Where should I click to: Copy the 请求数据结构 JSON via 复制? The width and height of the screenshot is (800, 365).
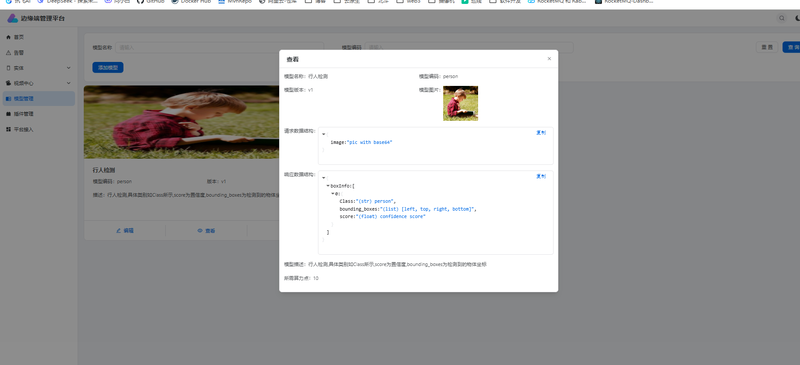coord(541,133)
